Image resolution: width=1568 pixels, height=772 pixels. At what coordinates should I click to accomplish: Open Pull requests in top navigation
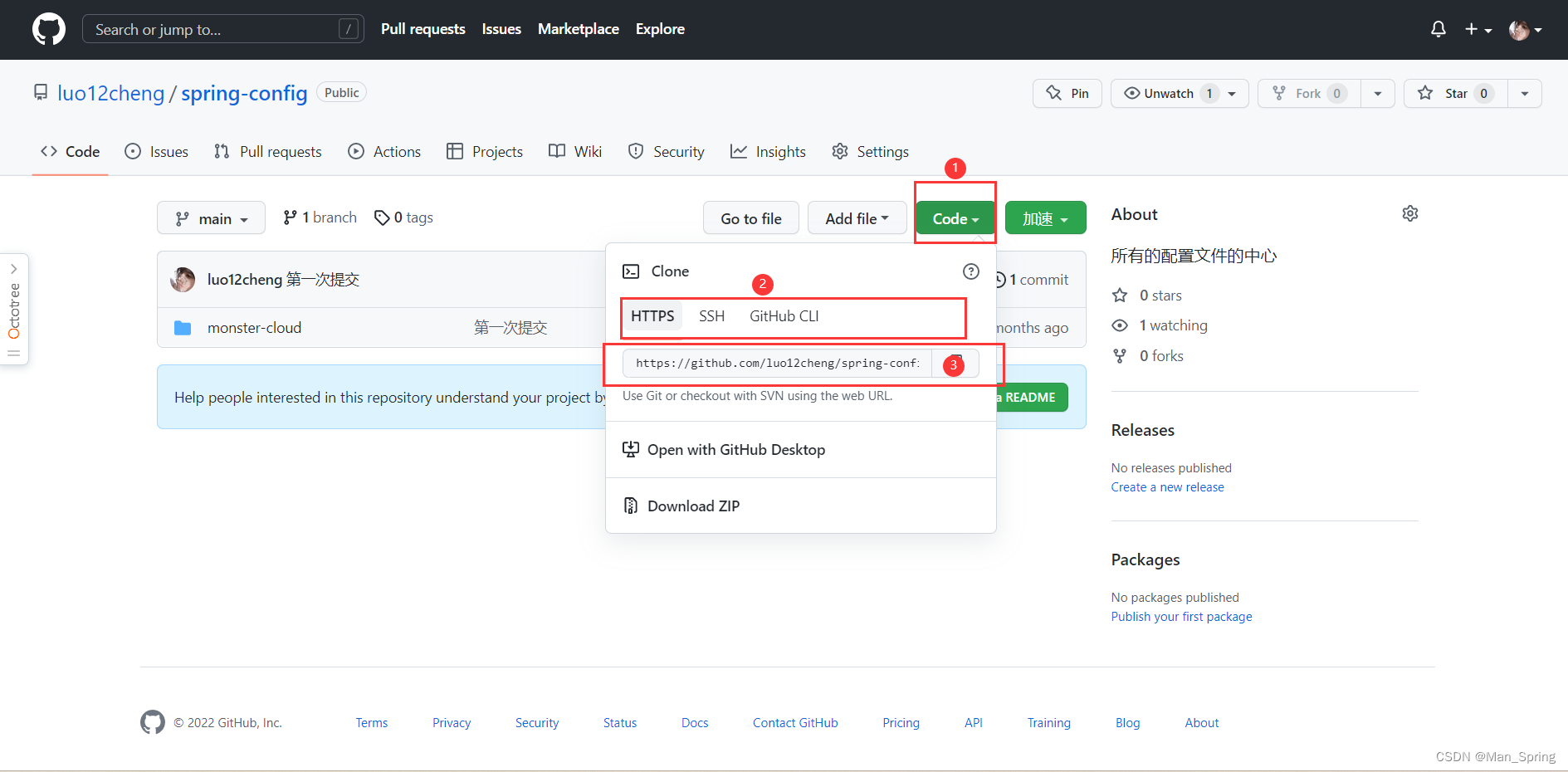[423, 29]
